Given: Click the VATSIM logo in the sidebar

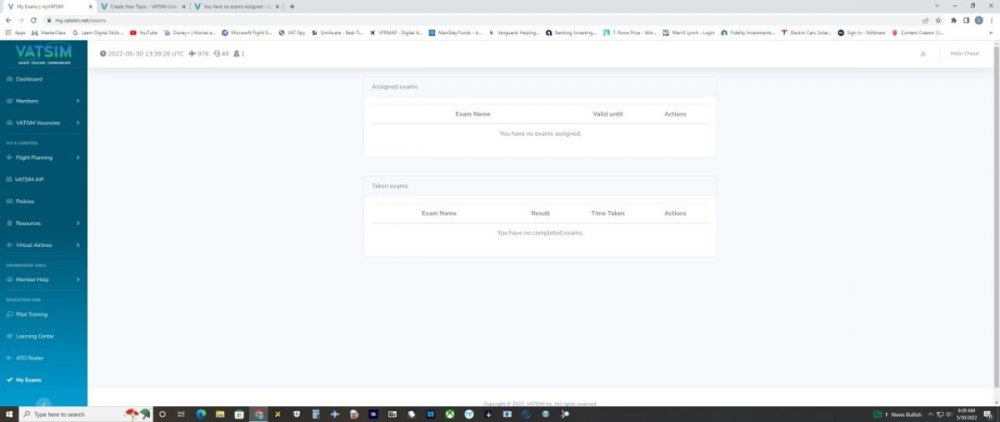Looking at the screenshot, I should 35,52.
